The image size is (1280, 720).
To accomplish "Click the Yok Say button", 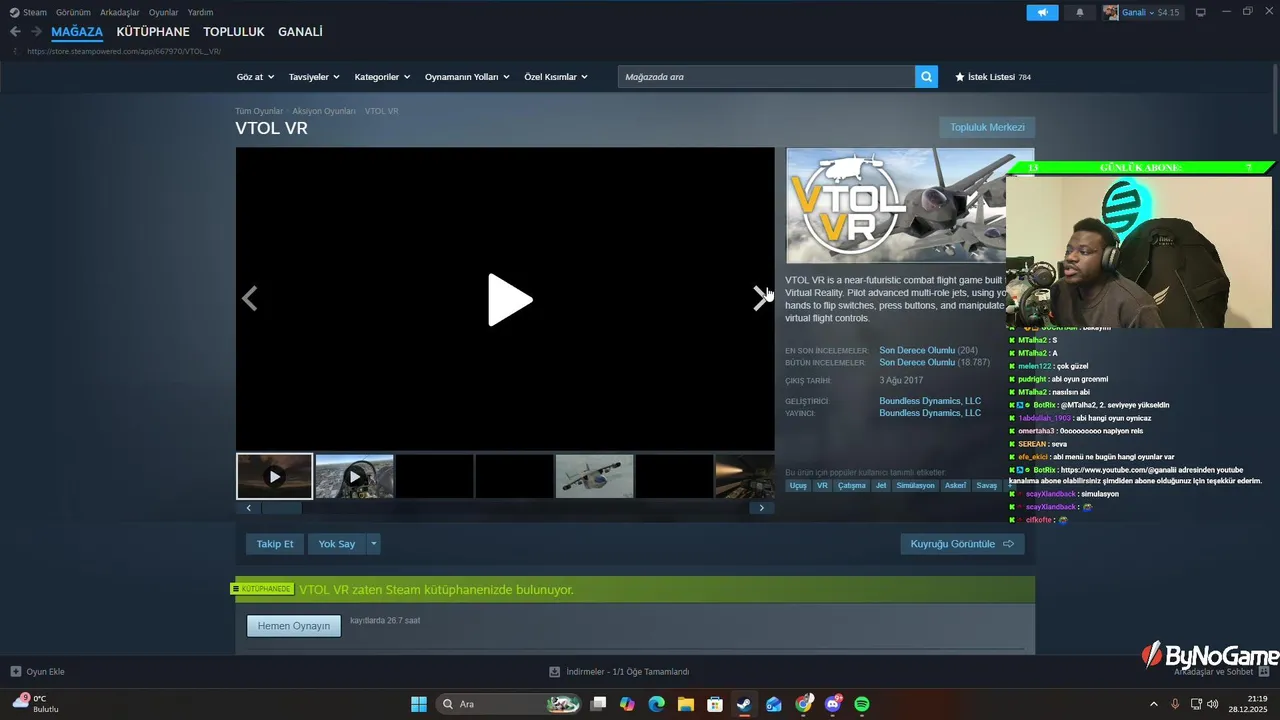I will point(337,544).
